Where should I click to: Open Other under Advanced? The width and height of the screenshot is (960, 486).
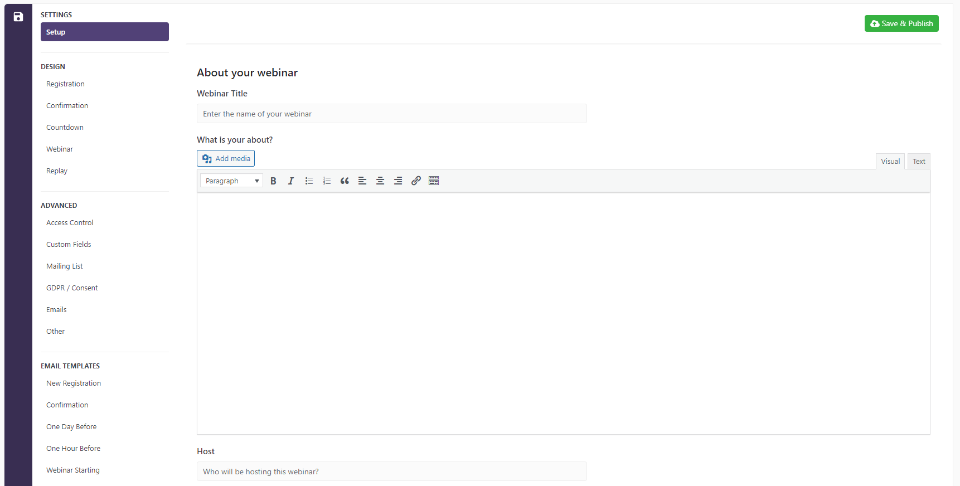pyautogui.click(x=56, y=331)
